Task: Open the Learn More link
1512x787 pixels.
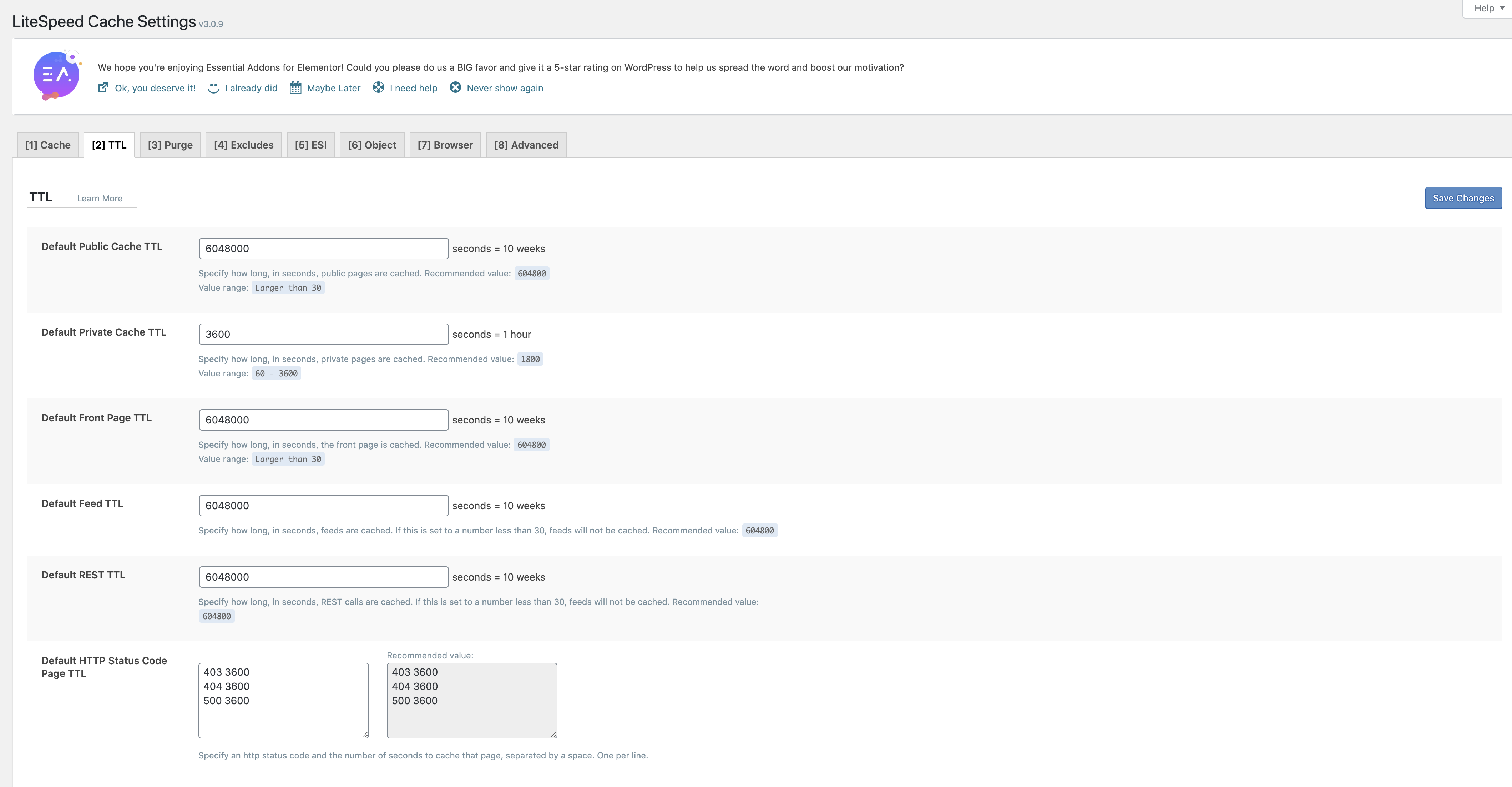Action: tap(100, 199)
